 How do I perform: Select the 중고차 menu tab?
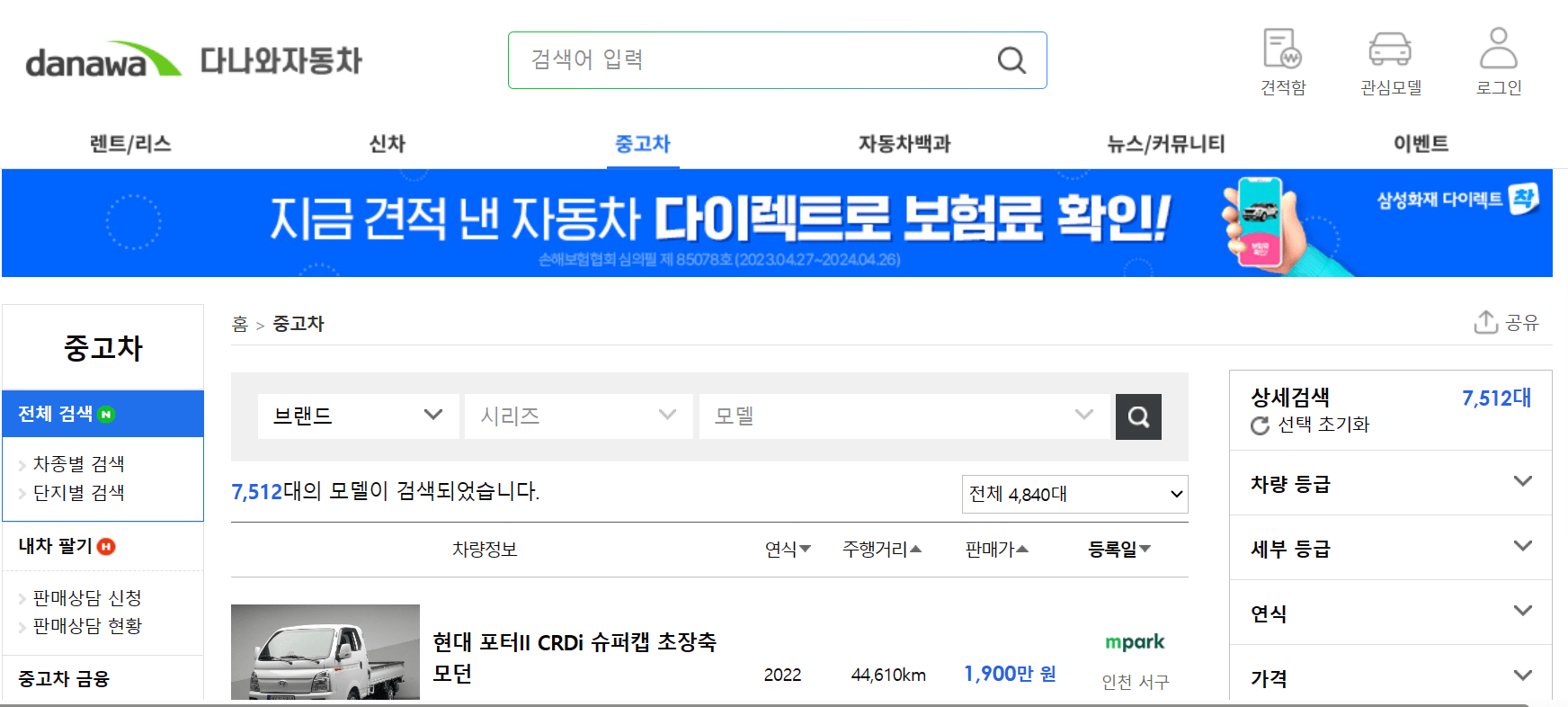[x=643, y=144]
